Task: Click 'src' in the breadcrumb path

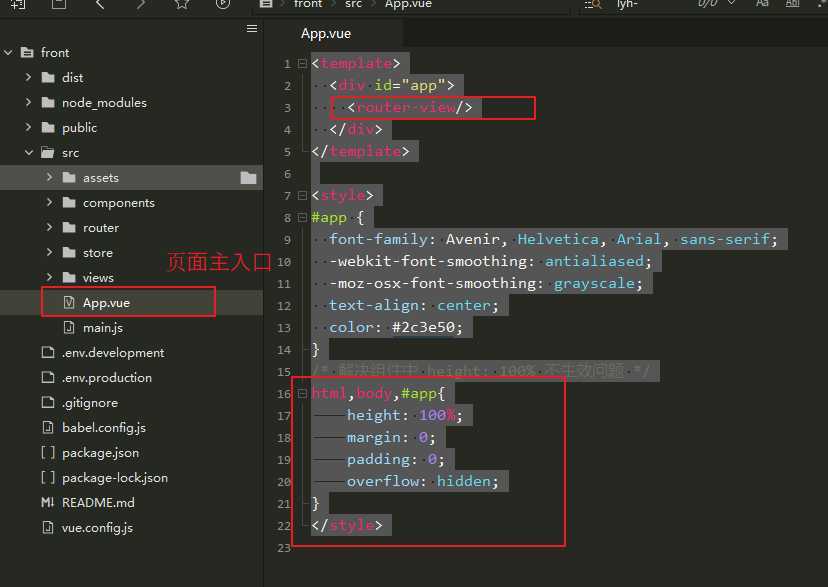Action: [353, 4]
